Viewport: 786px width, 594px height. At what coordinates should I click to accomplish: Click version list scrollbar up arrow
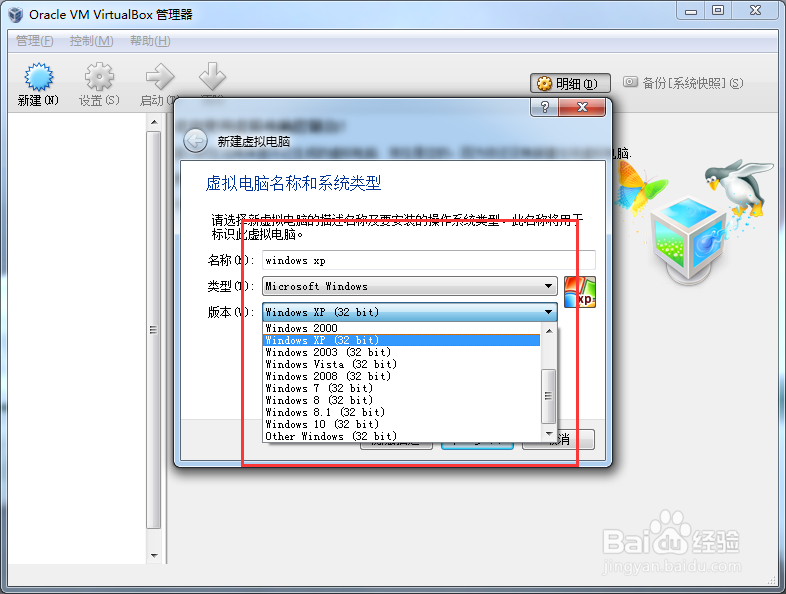pyautogui.click(x=549, y=331)
